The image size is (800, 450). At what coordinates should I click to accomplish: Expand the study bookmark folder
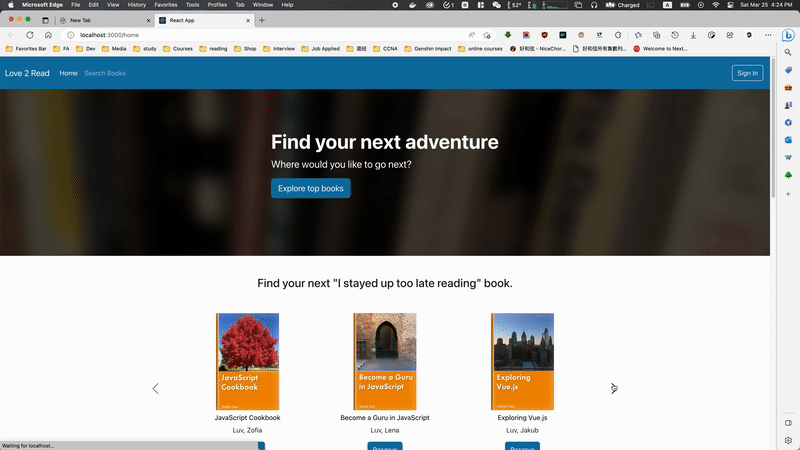pos(145,49)
